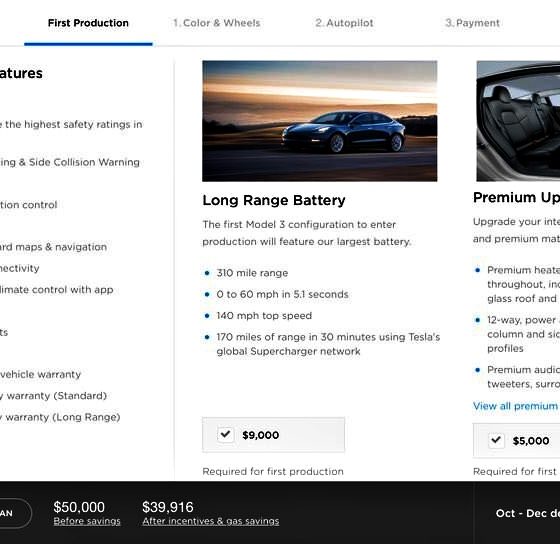Toggle the $9,000 Long Range Battery checkbox

[x=225, y=435]
